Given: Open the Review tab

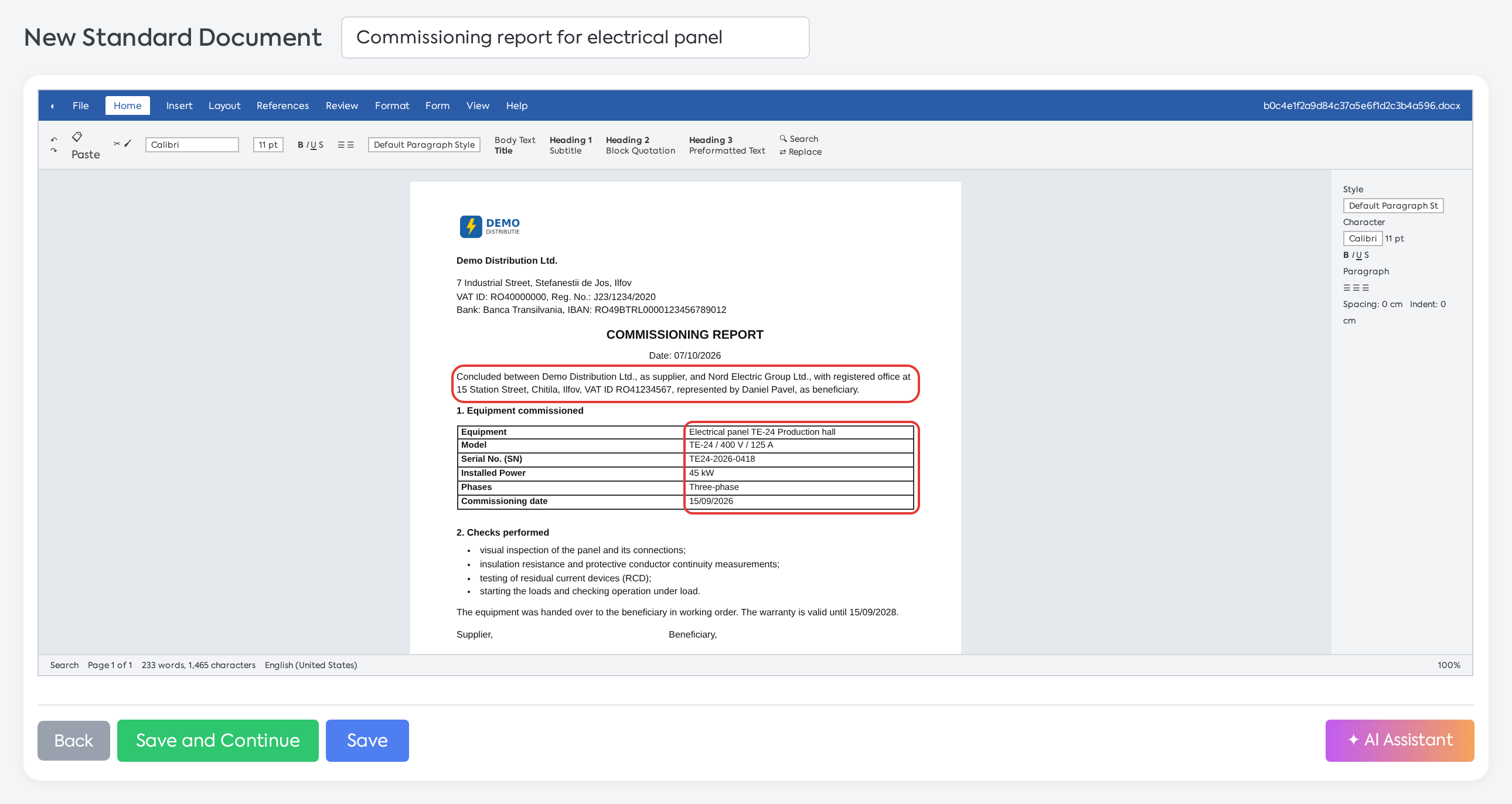Looking at the screenshot, I should 342,105.
